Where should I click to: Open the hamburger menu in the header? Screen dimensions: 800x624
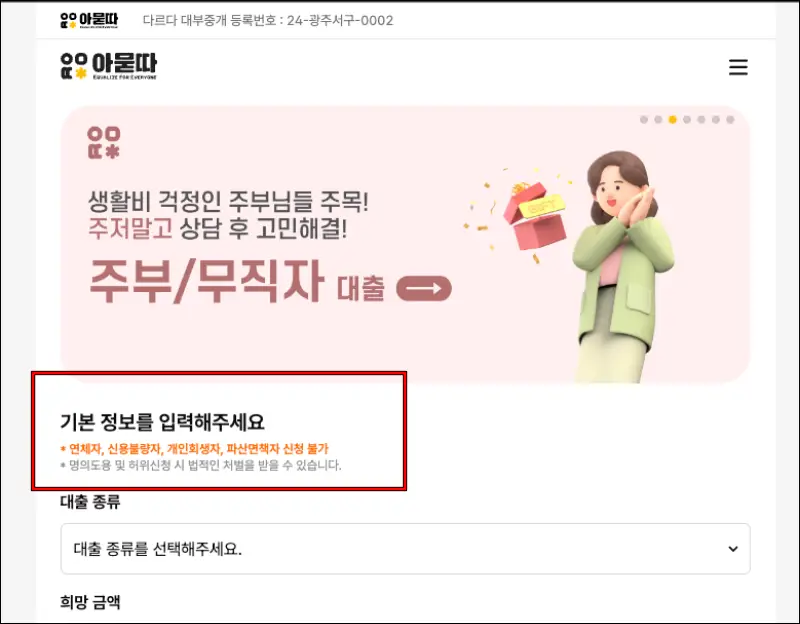(x=738, y=67)
